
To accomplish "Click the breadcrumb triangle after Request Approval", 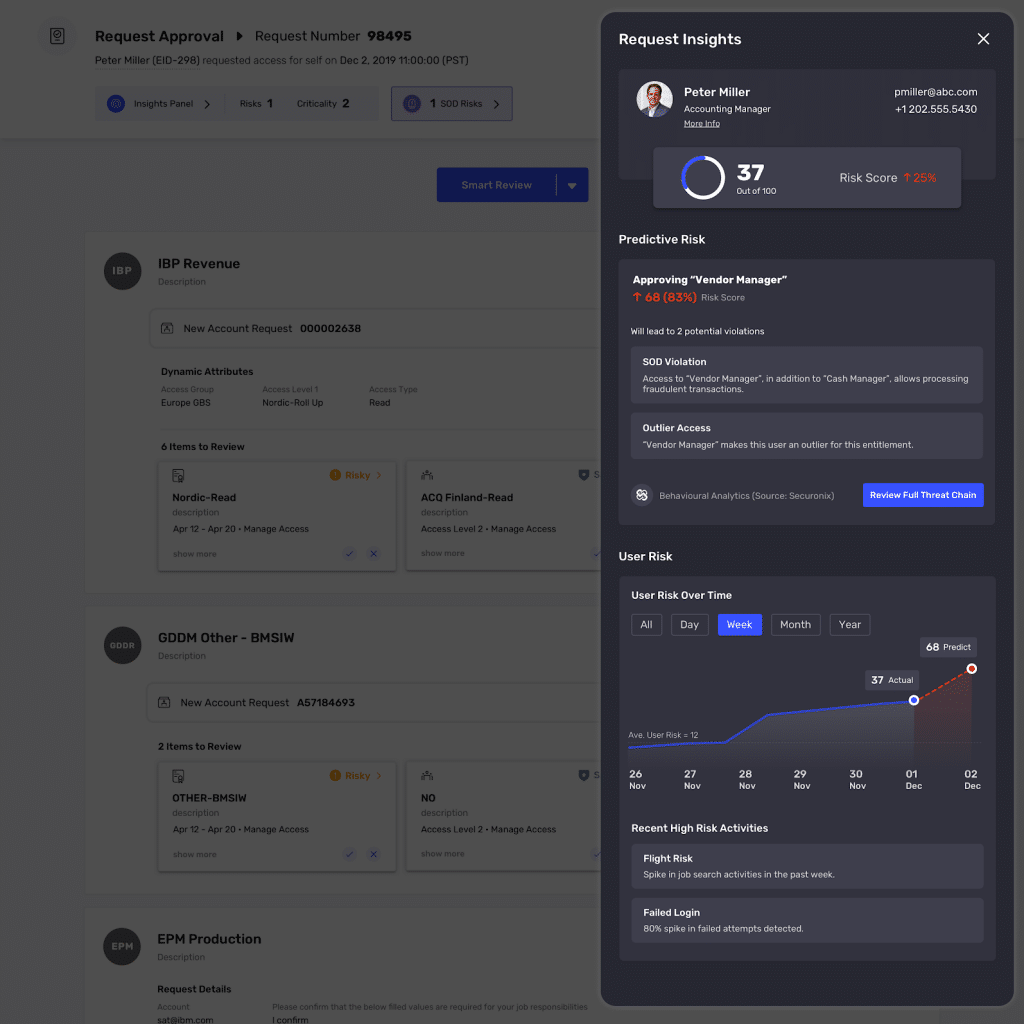I will click(239, 36).
